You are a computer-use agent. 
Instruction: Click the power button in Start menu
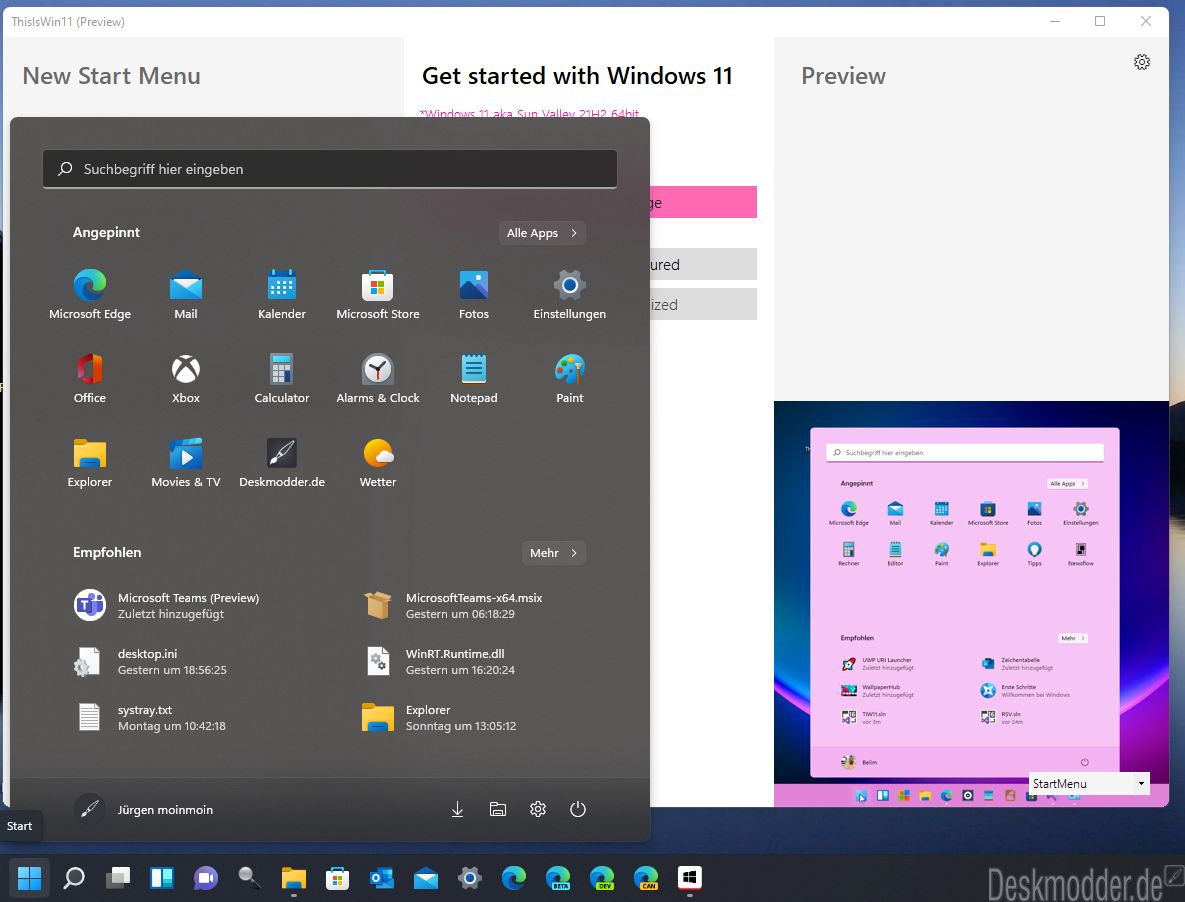[578, 809]
